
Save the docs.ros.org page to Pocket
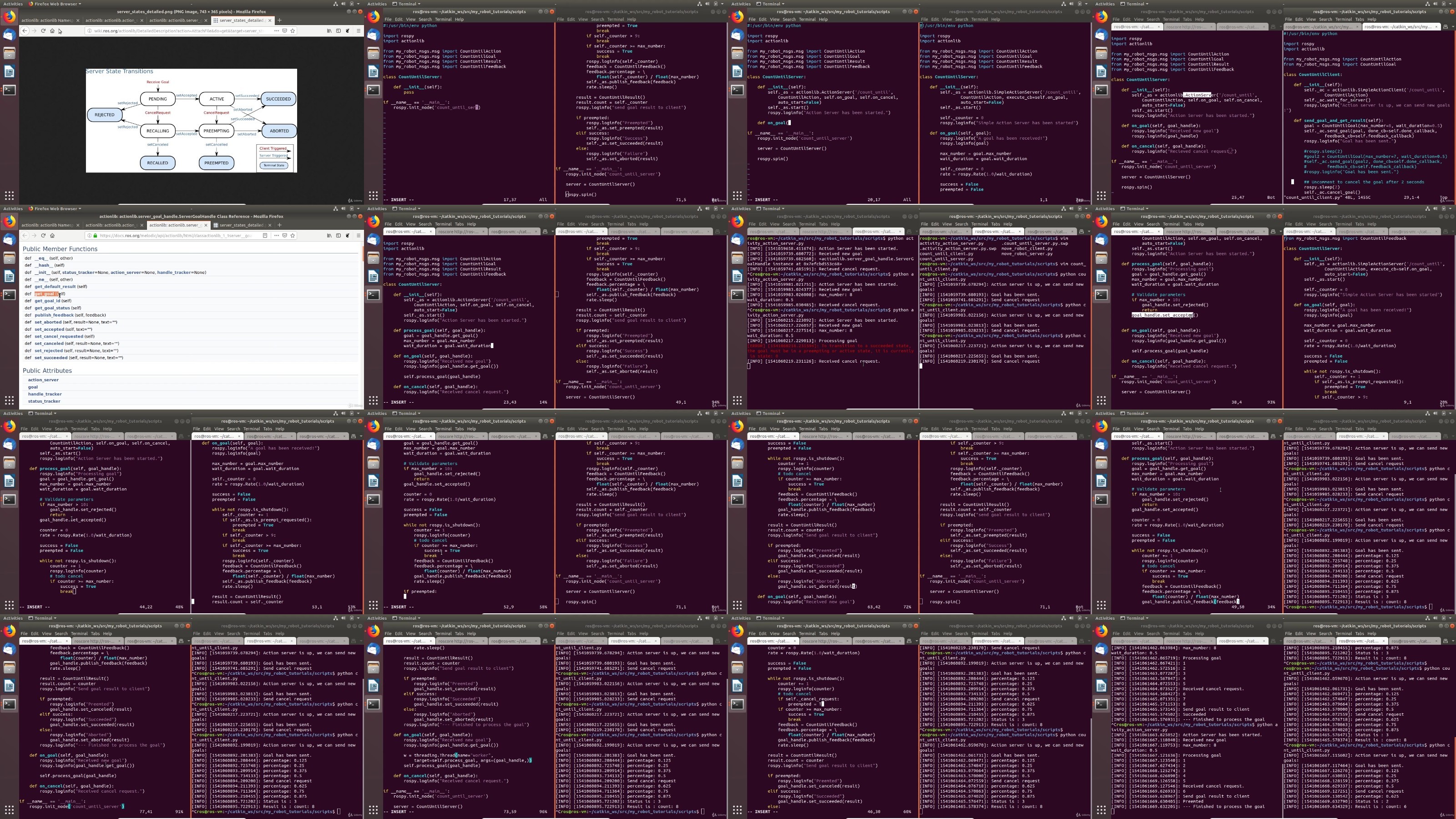284,235
